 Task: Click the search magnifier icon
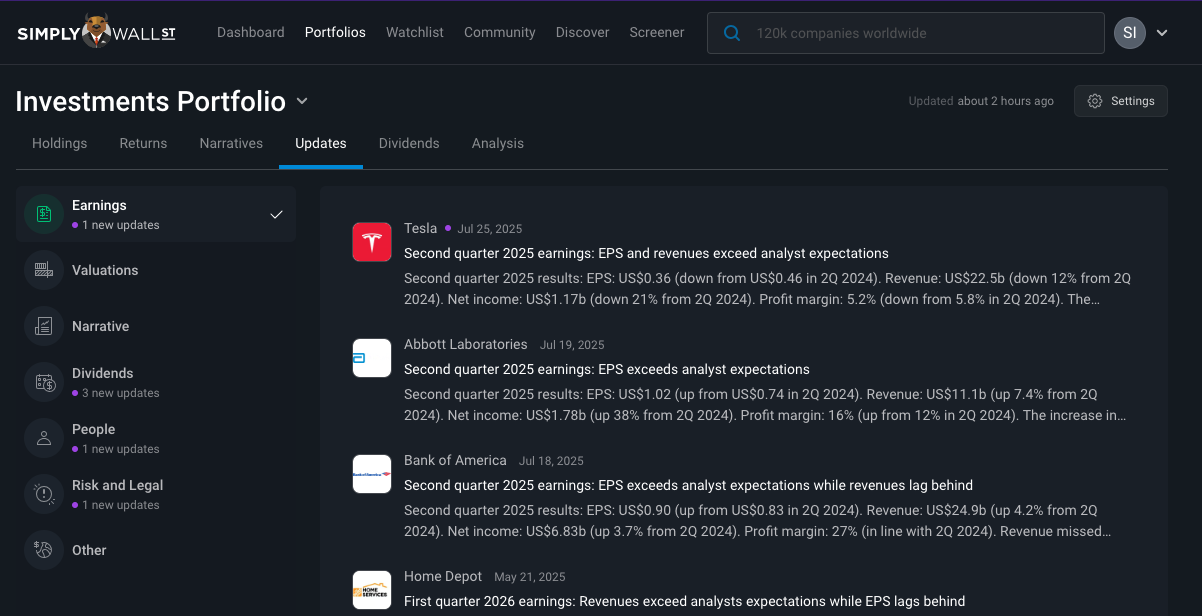(x=732, y=33)
